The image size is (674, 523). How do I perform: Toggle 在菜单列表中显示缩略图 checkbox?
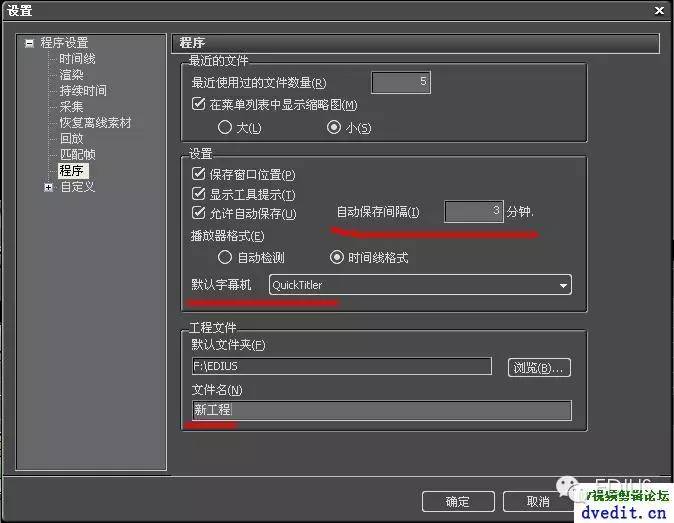199,104
